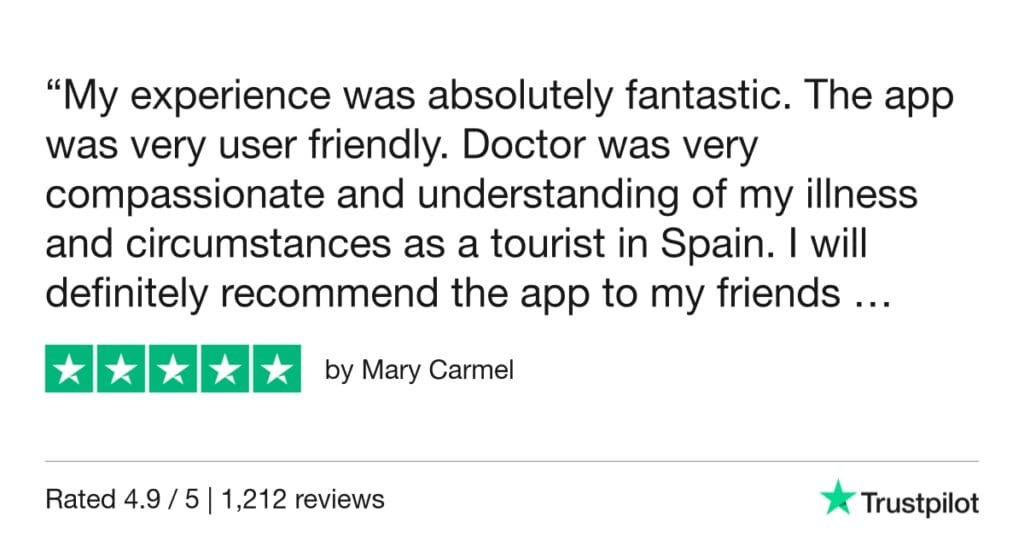Click the first green star
The width and height of the screenshot is (1024, 535).
(x=70, y=369)
